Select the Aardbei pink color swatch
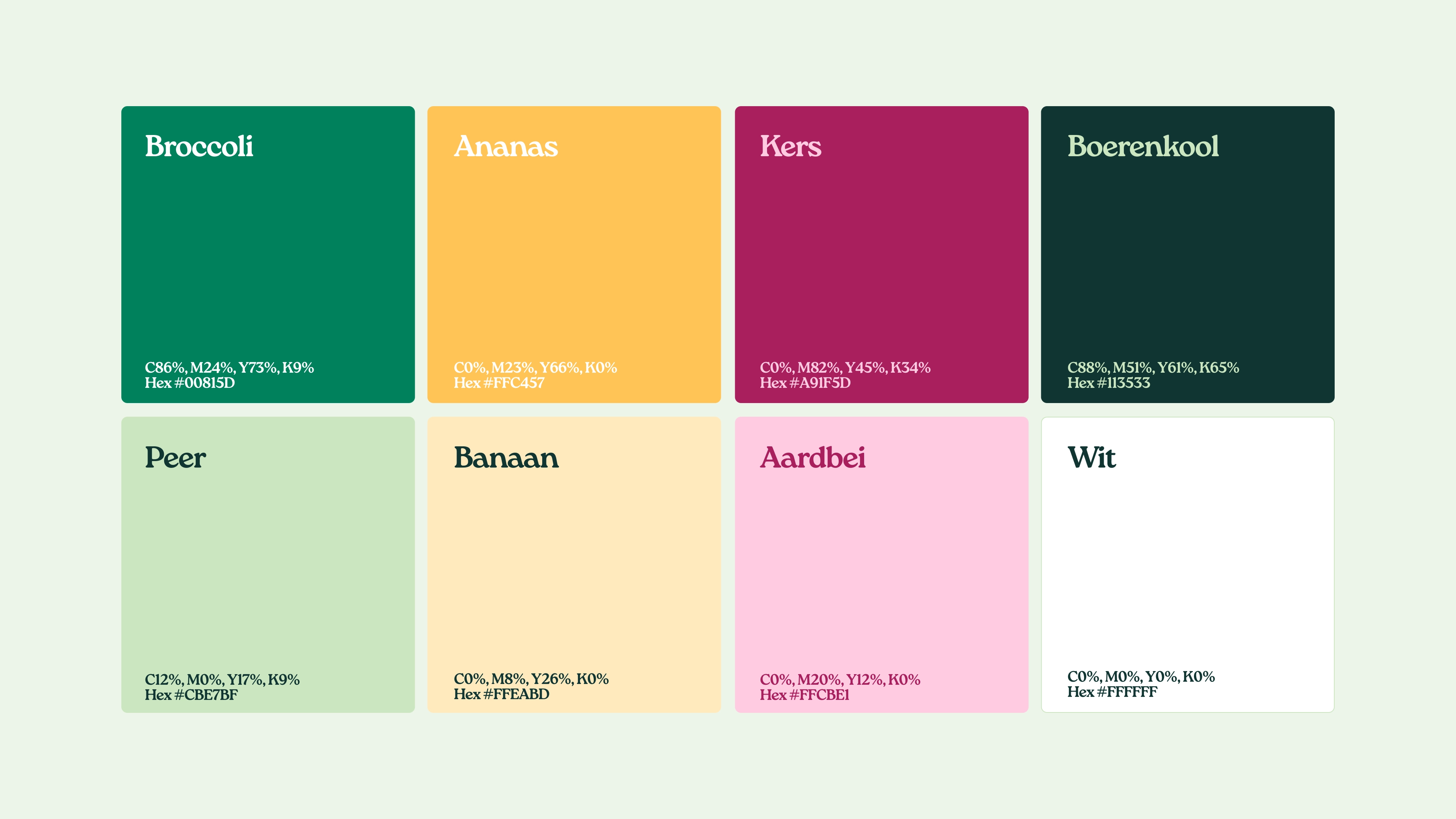The height and width of the screenshot is (819, 1456). pos(881,565)
